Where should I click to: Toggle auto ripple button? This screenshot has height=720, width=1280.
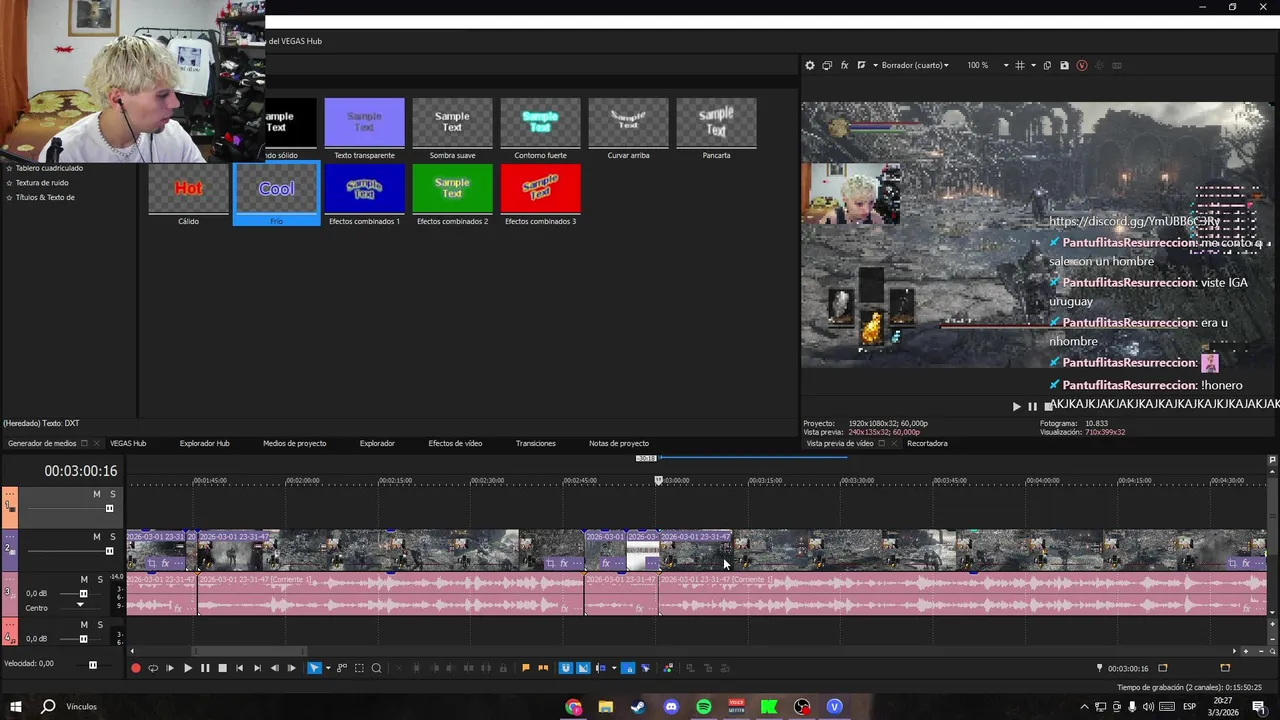(x=601, y=668)
